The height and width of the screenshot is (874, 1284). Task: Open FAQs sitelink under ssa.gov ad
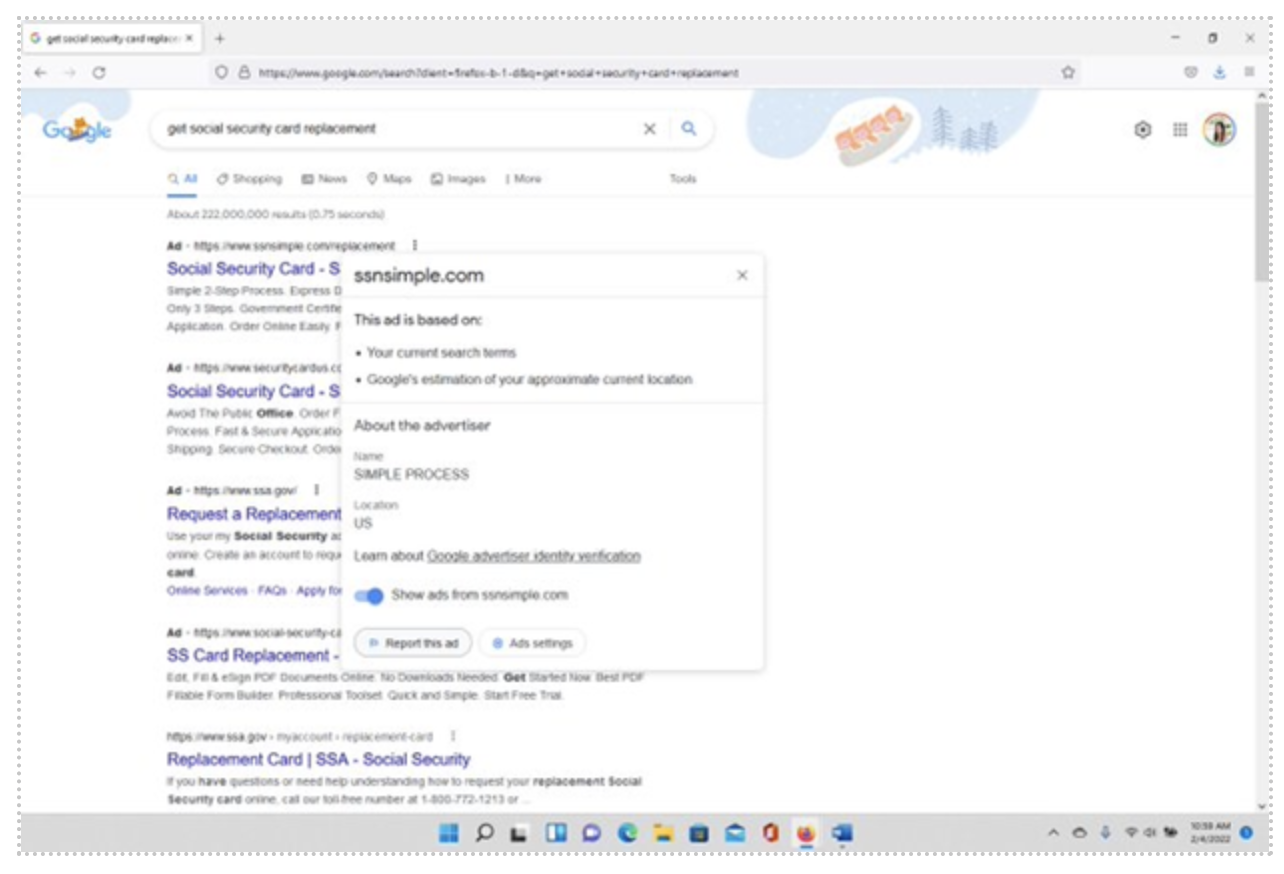point(272,591)
